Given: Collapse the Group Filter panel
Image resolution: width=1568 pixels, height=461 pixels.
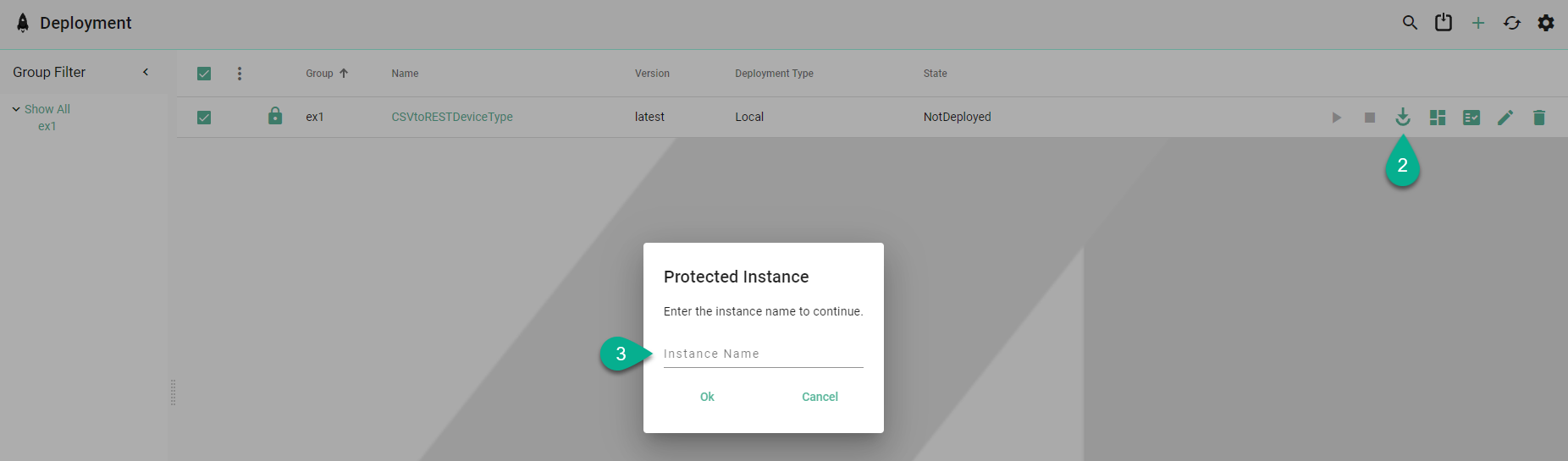Looking at the screenshot, I should pos(146,72).
